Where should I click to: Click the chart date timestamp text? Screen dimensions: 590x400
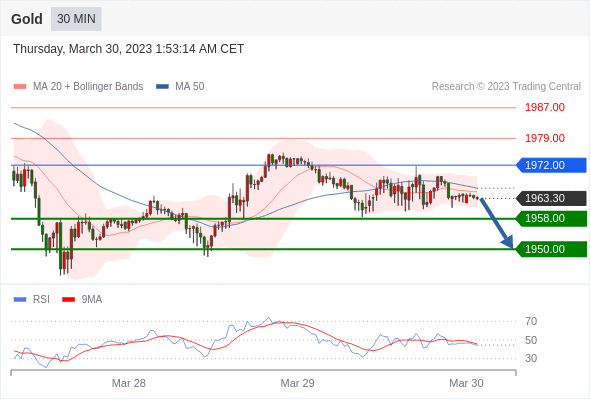point(128,49)
